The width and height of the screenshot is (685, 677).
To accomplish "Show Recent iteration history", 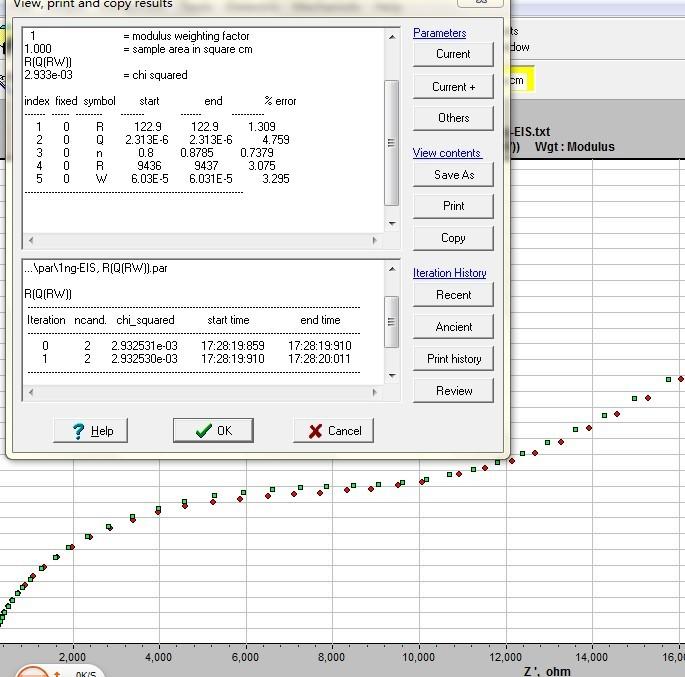I will (x=453, y=295).
